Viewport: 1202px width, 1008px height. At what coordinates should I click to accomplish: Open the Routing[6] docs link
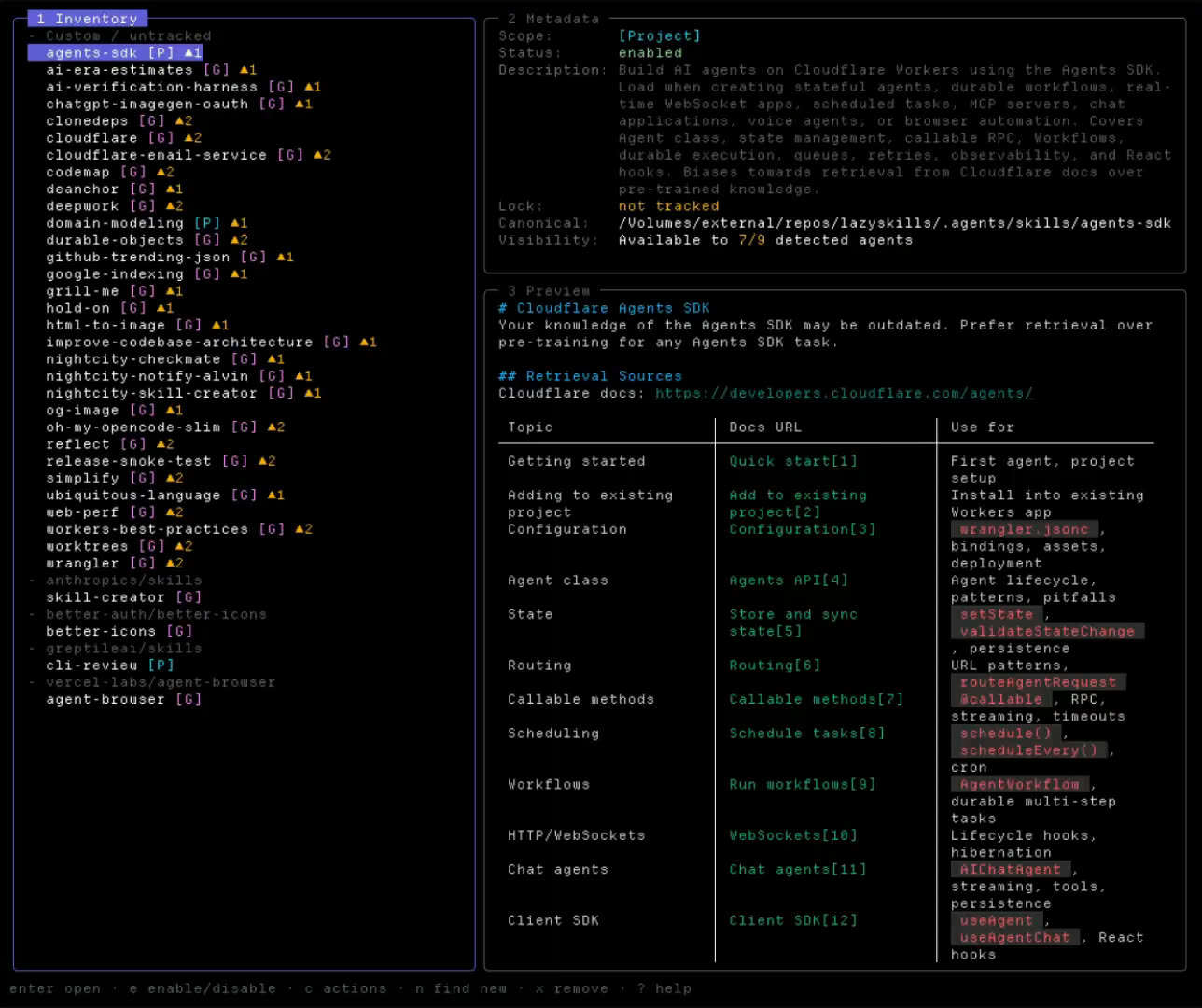(x=775, y=665)
